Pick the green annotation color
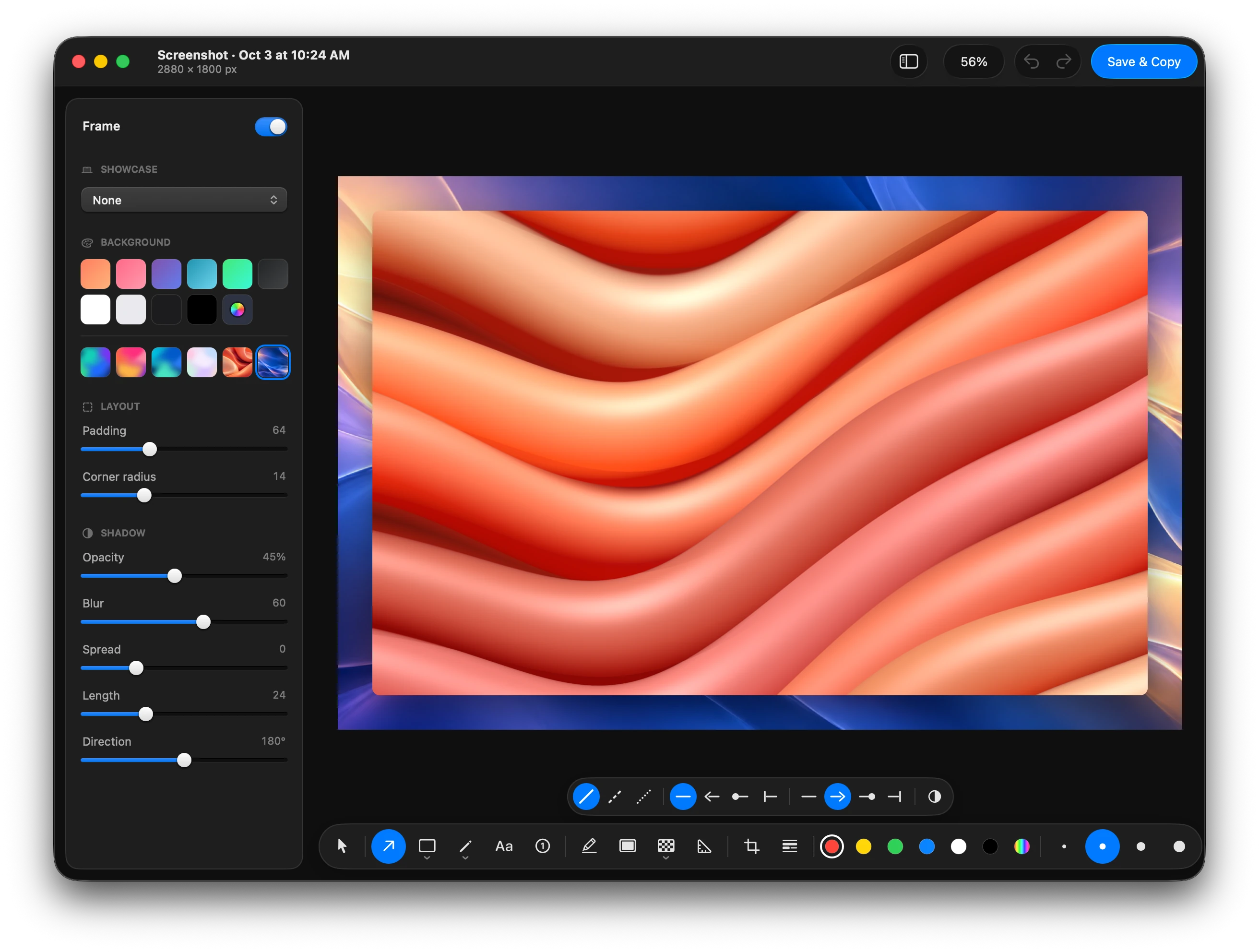The image size is (1259, 952). pyautogui.click(x=895, y=846)
